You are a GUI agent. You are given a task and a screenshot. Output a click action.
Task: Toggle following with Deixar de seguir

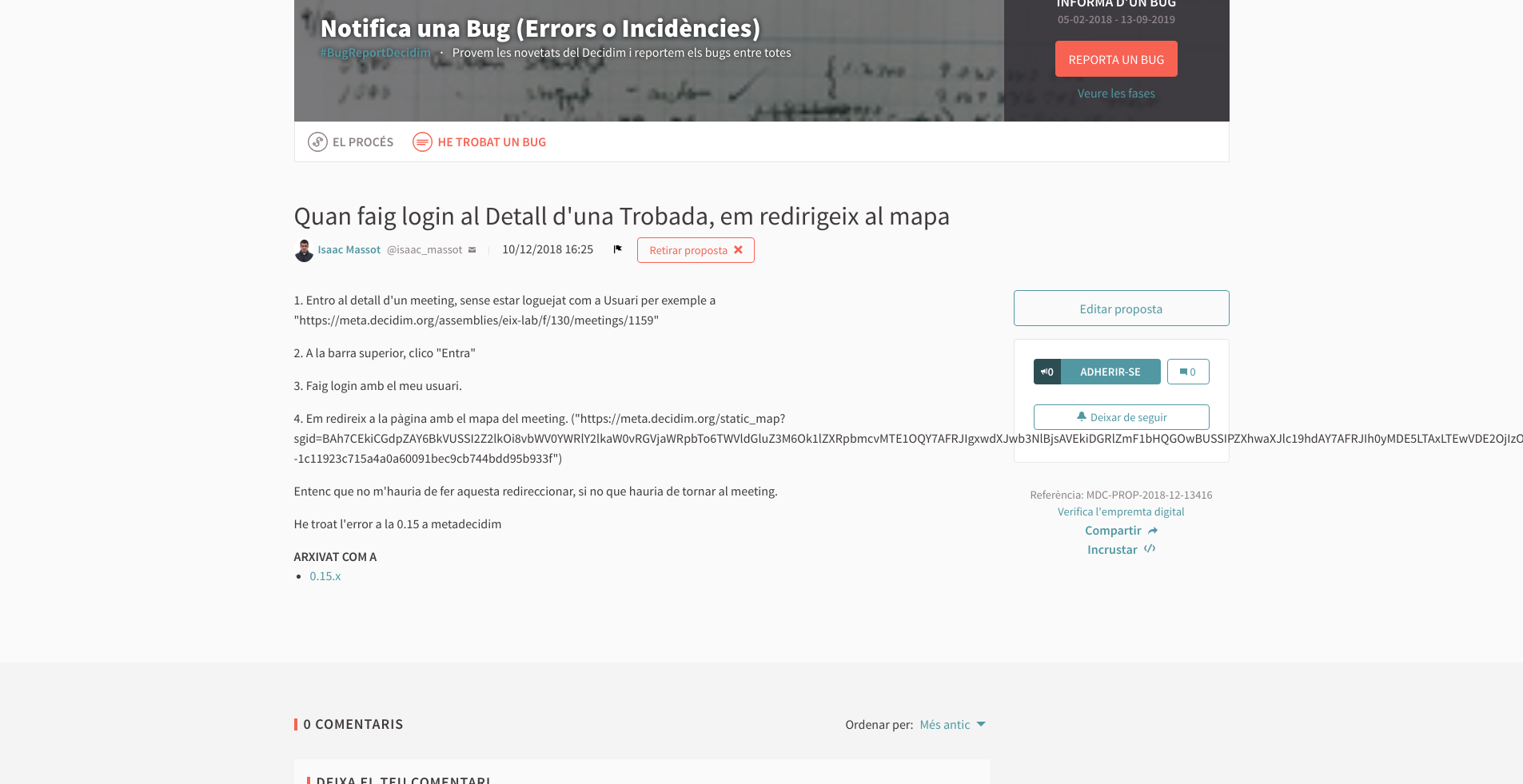[1121, 417]
